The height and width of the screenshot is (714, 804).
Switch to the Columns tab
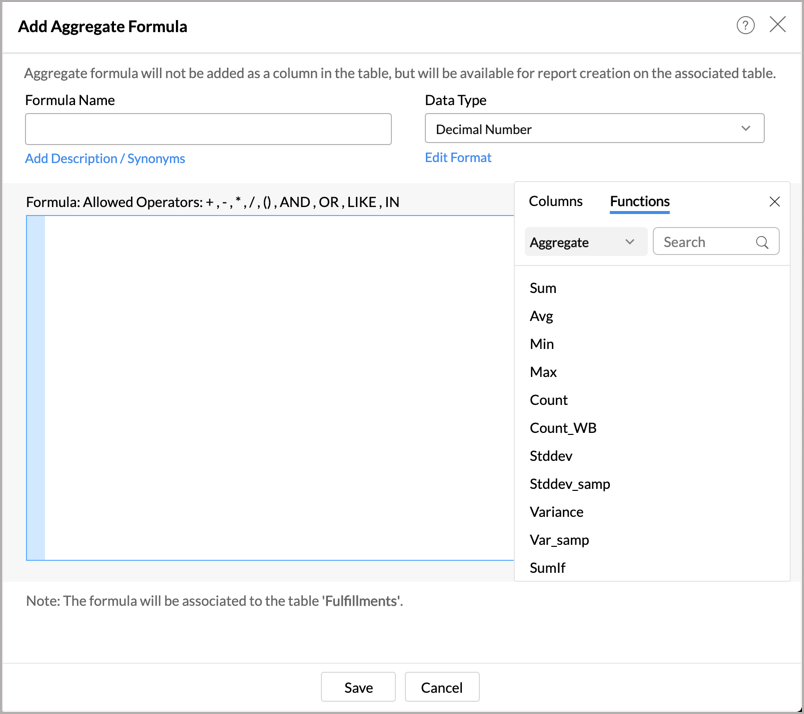pyautogui.click(x=555, y=201)
